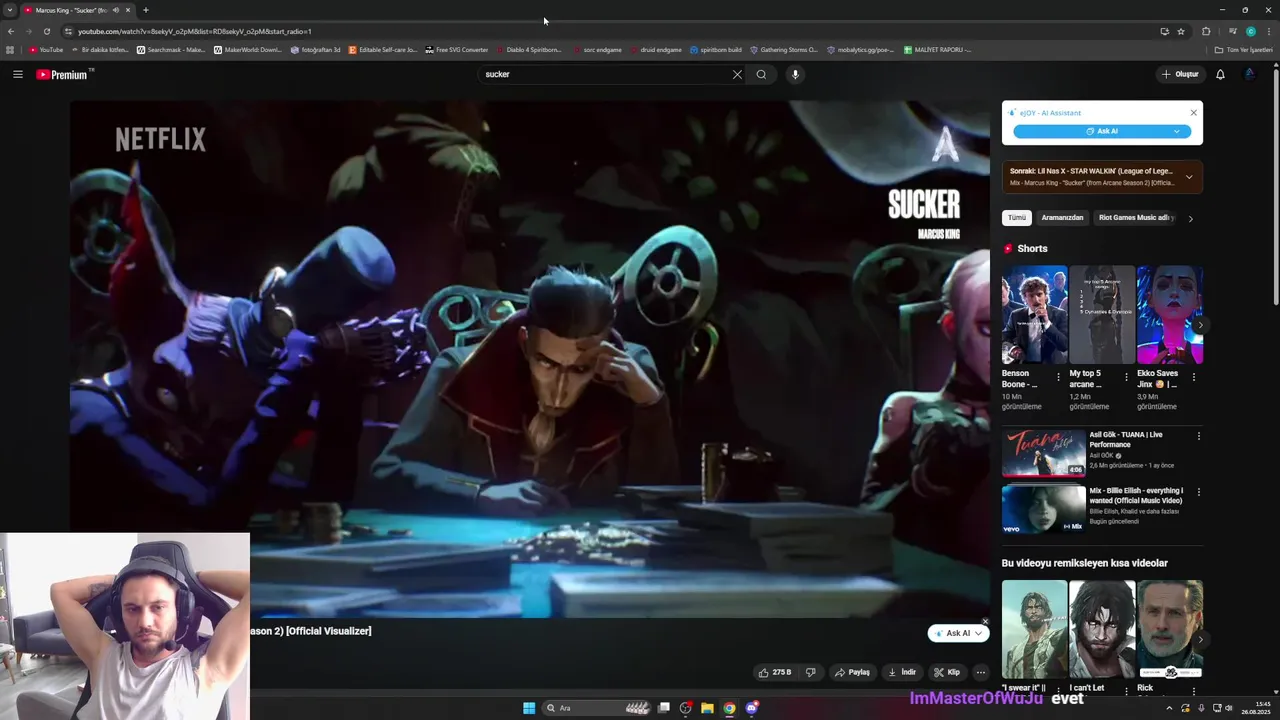Screen dimensions: 1280x720
Task: Open Chrome's three-dot menu
Action: pos(1268,31)
